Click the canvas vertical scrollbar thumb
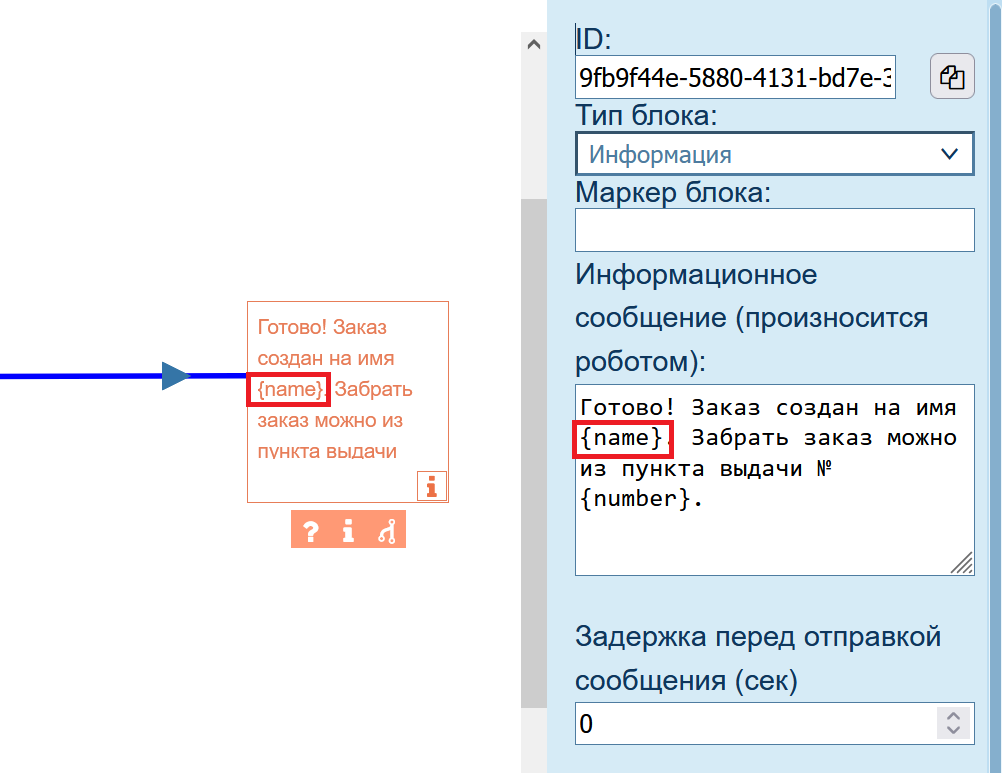This screenshot has width=1002, height=773. click(x=534, y=453)
